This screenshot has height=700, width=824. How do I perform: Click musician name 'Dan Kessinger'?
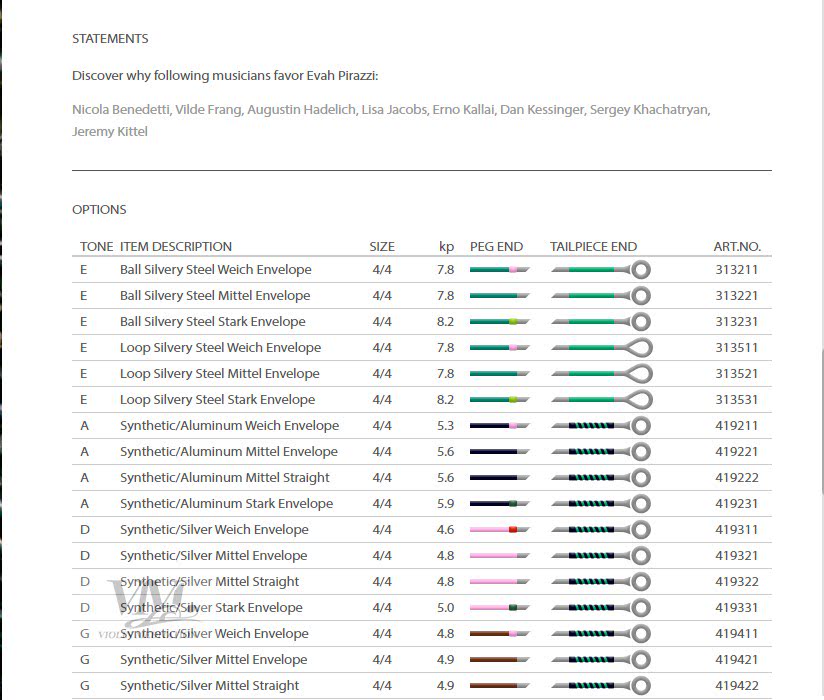[541, 109]
